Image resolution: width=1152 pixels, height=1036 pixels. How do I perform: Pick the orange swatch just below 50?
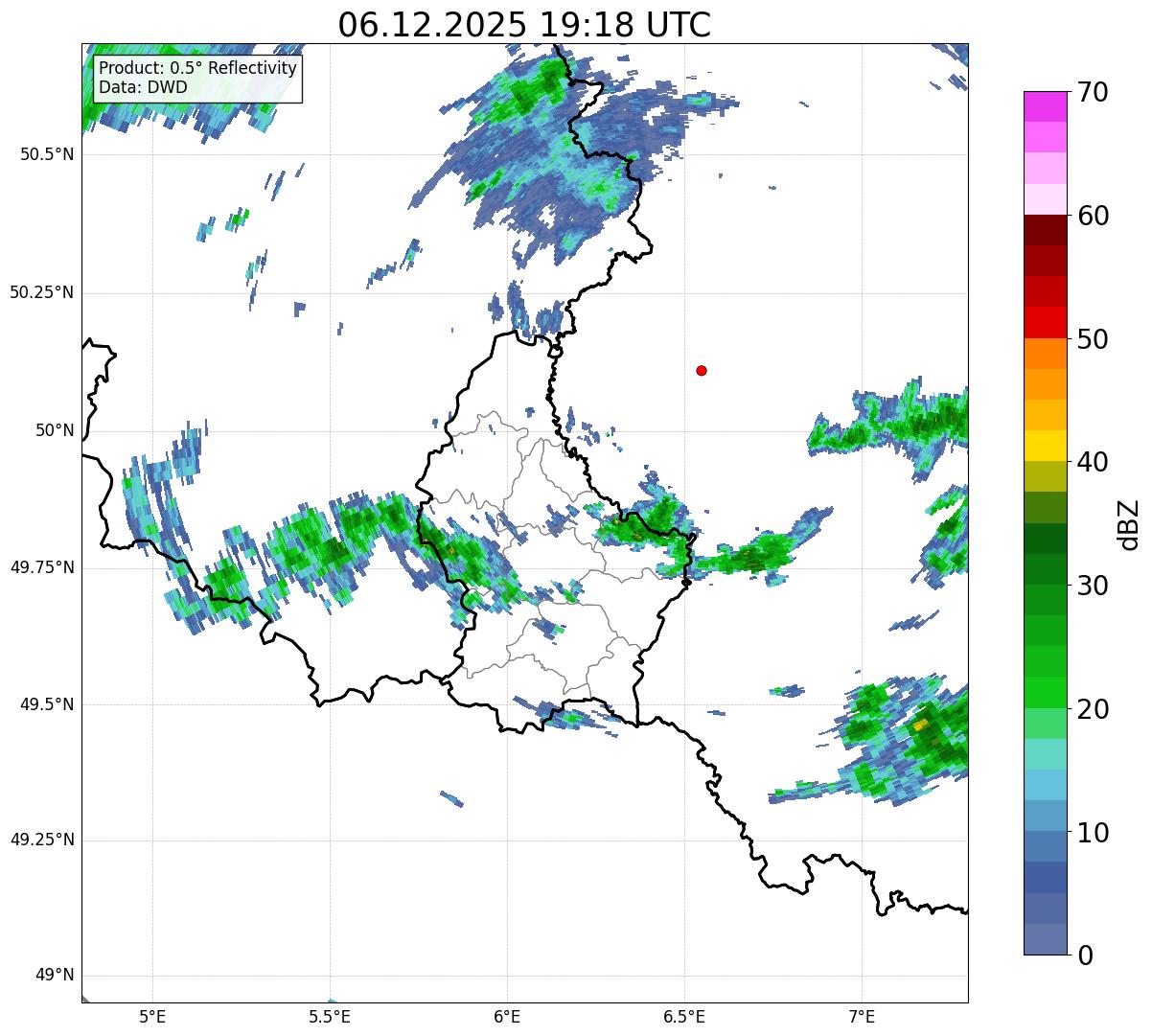(x=1046, y=354)
